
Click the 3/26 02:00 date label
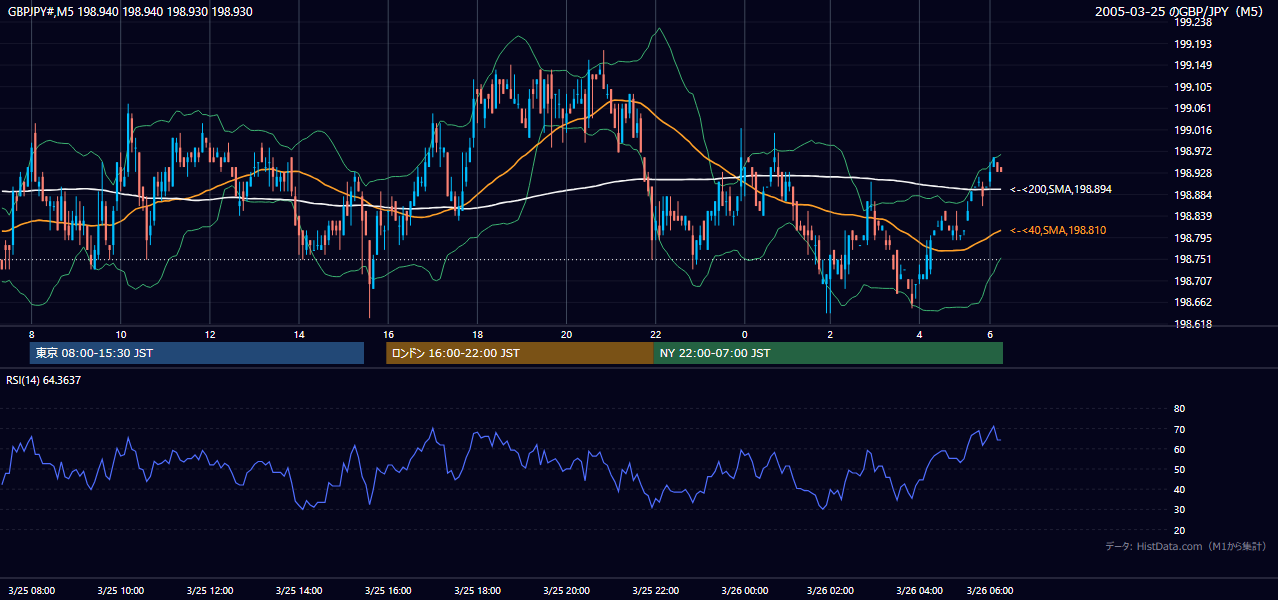pos(830,590)
